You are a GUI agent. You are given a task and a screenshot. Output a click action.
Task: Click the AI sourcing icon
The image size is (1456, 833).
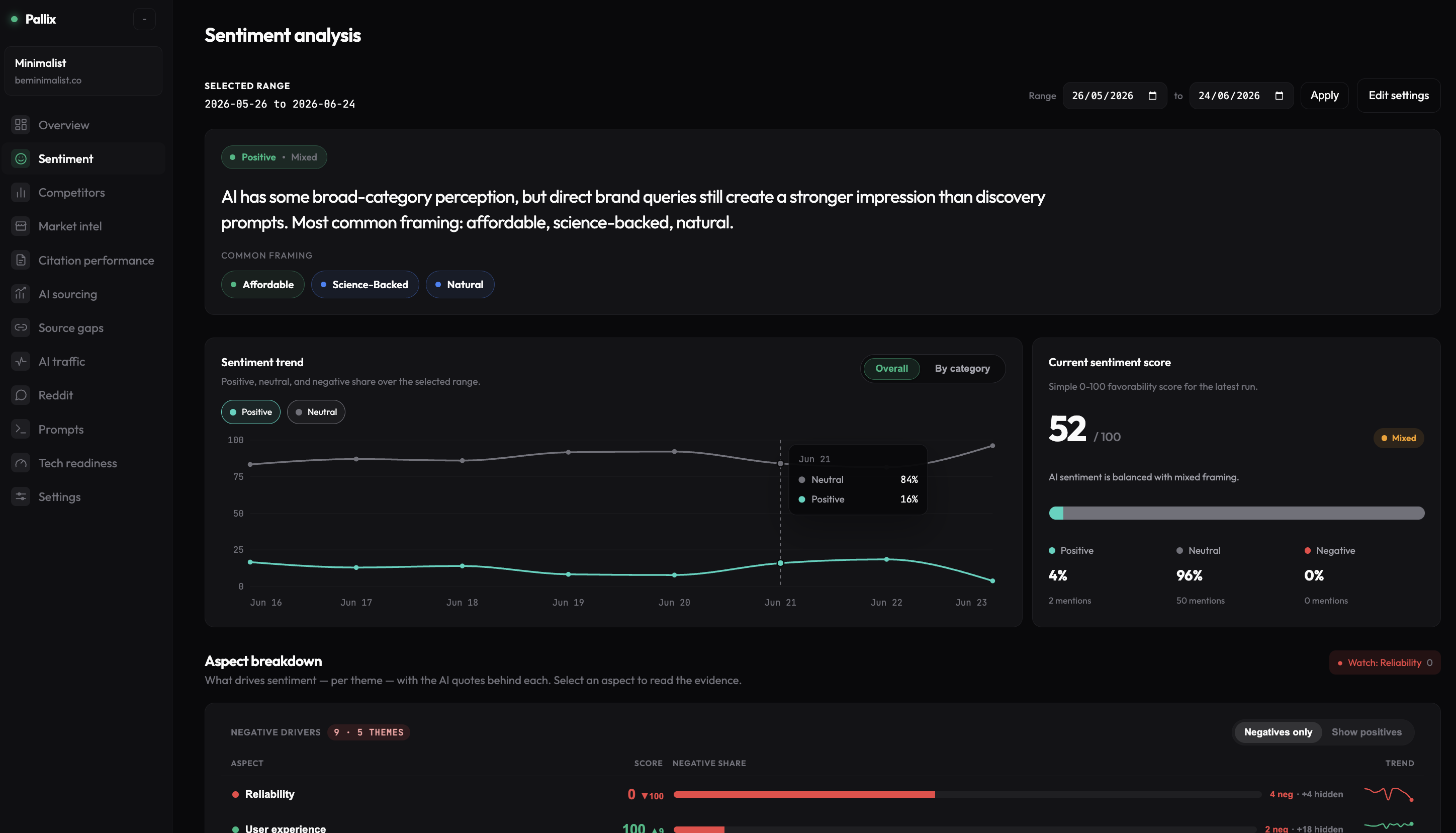(x=21, y=294)
